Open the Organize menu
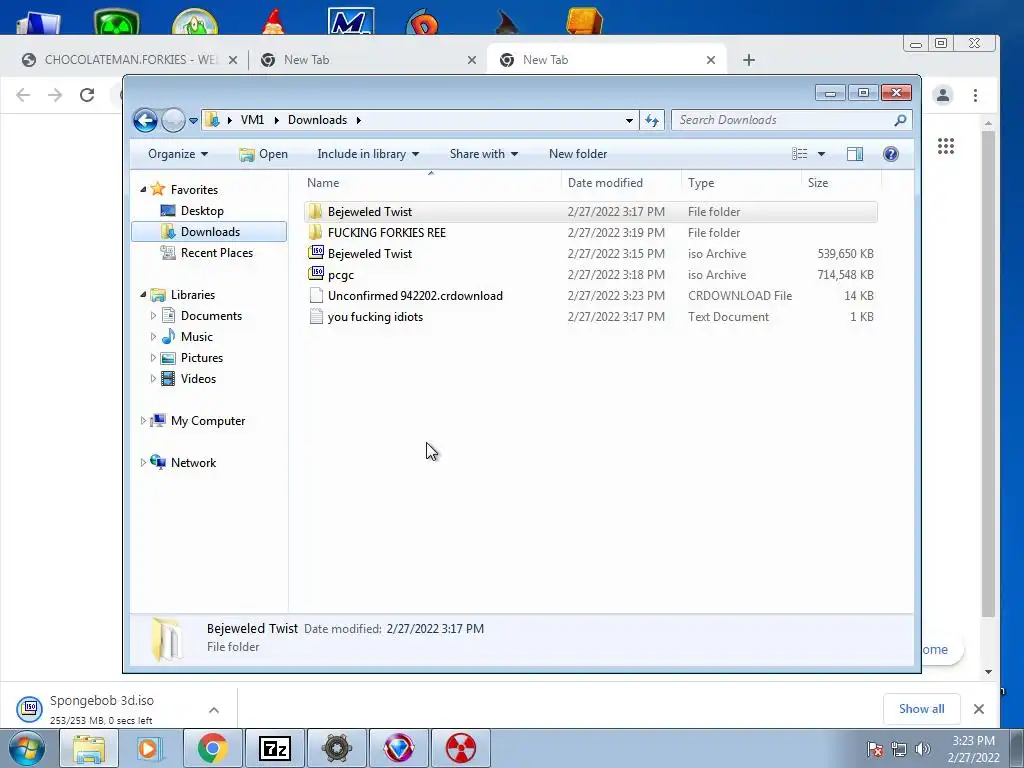 [178, 154]
